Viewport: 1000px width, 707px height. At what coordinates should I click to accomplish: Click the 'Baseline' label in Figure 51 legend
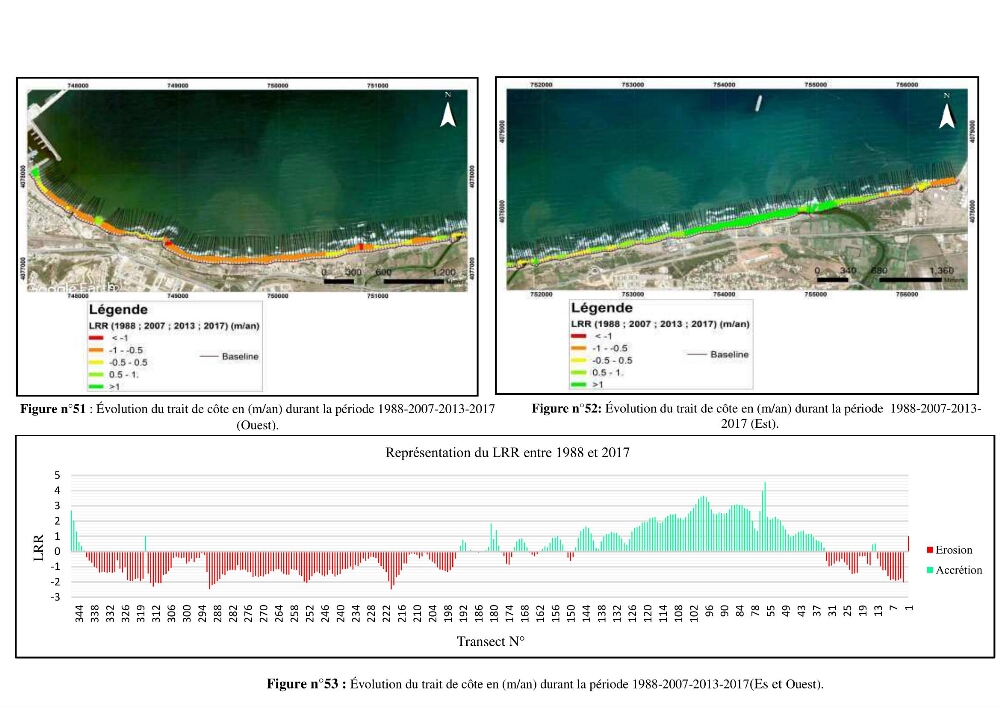click(x=240, y=356)
